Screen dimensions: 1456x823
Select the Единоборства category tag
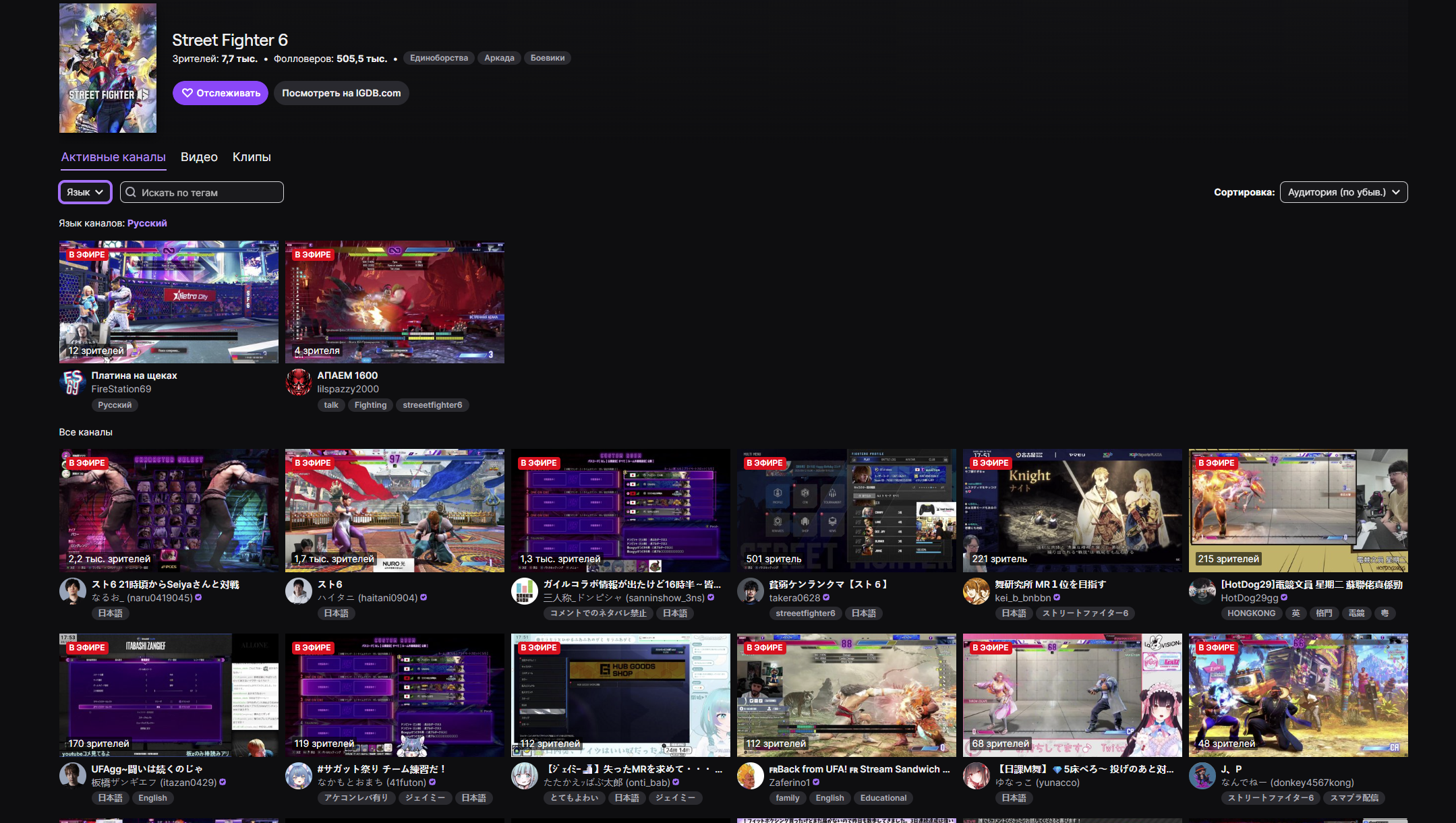[438, 58]
